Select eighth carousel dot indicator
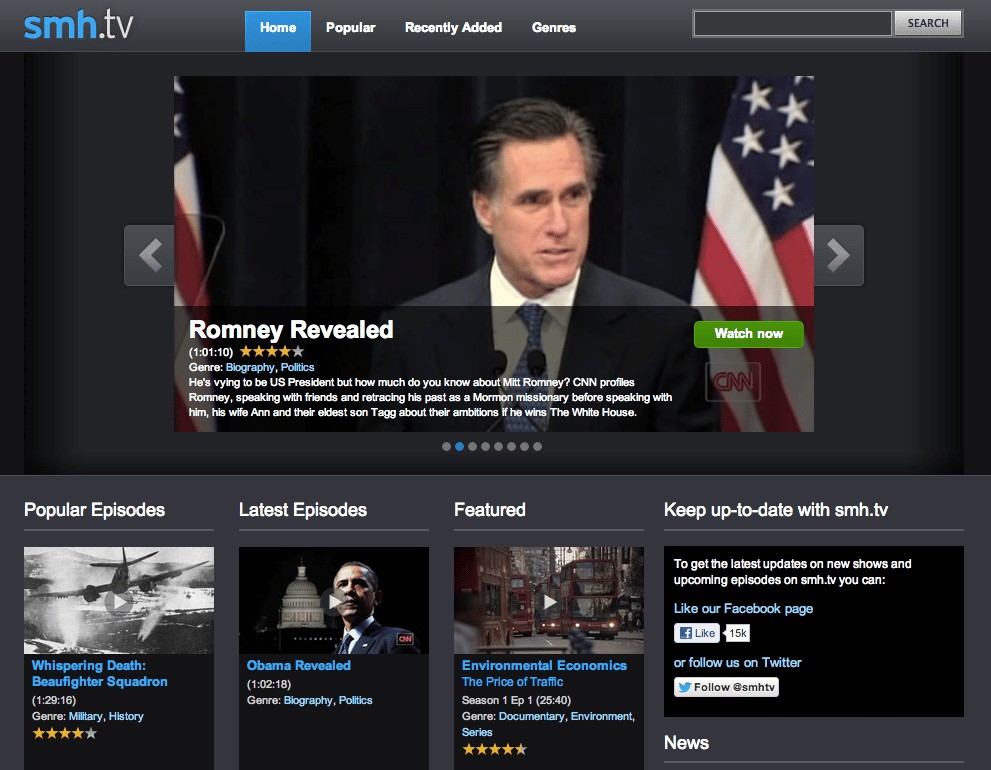This screenshot has width=991, height=770. tap(537, 446)
